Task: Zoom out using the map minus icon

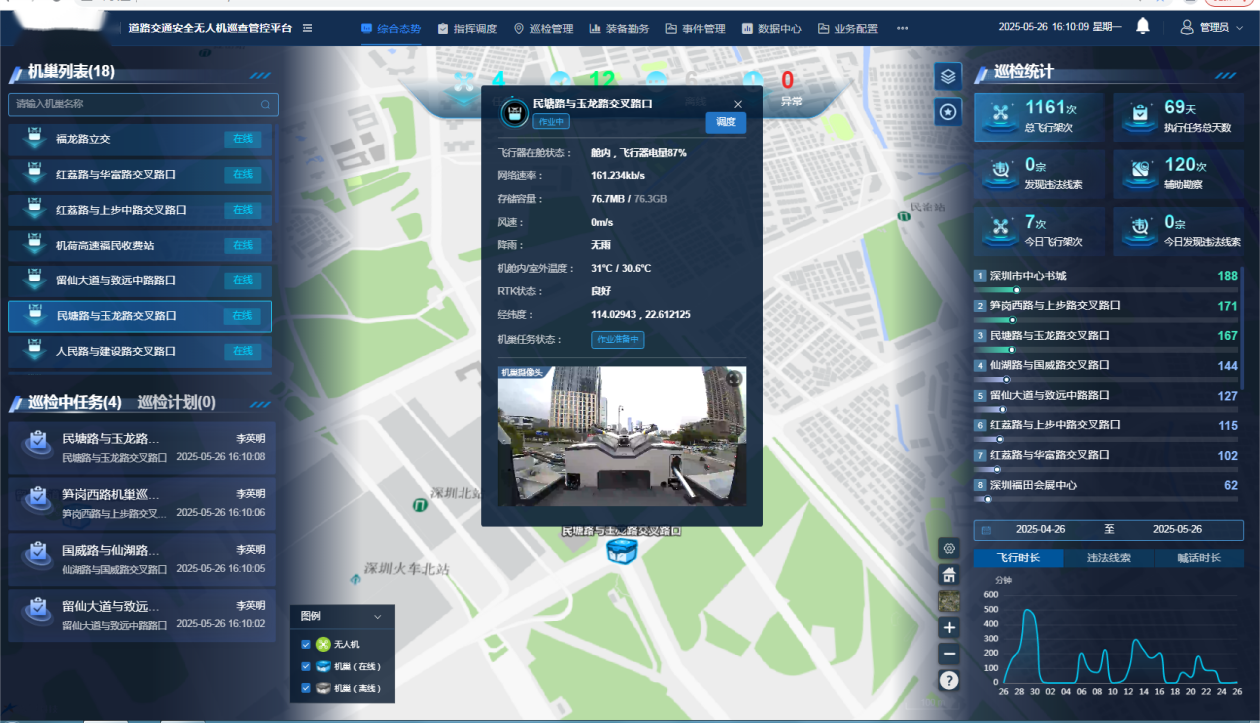Action: (x=949, y=654)
